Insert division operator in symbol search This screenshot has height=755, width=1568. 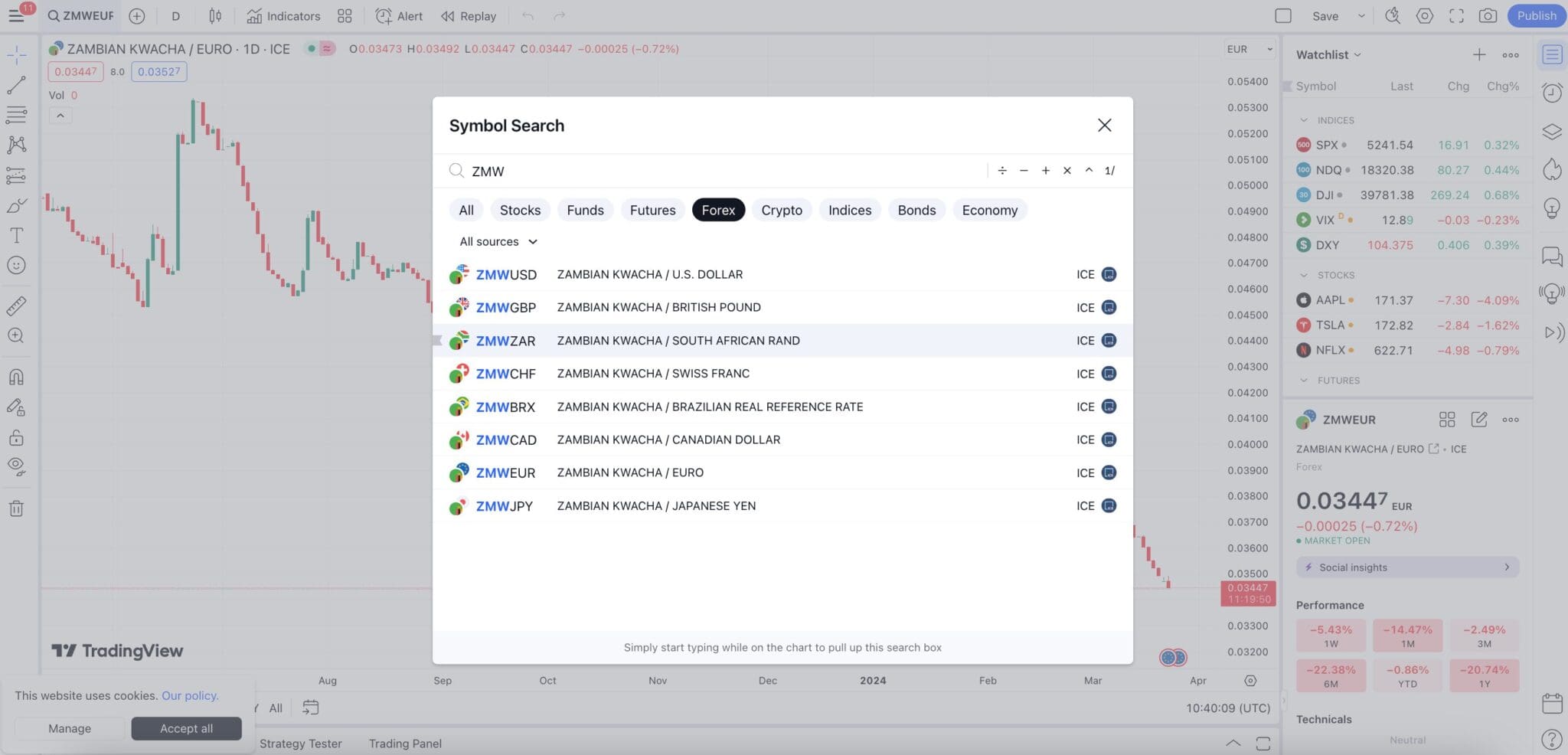1001,171
